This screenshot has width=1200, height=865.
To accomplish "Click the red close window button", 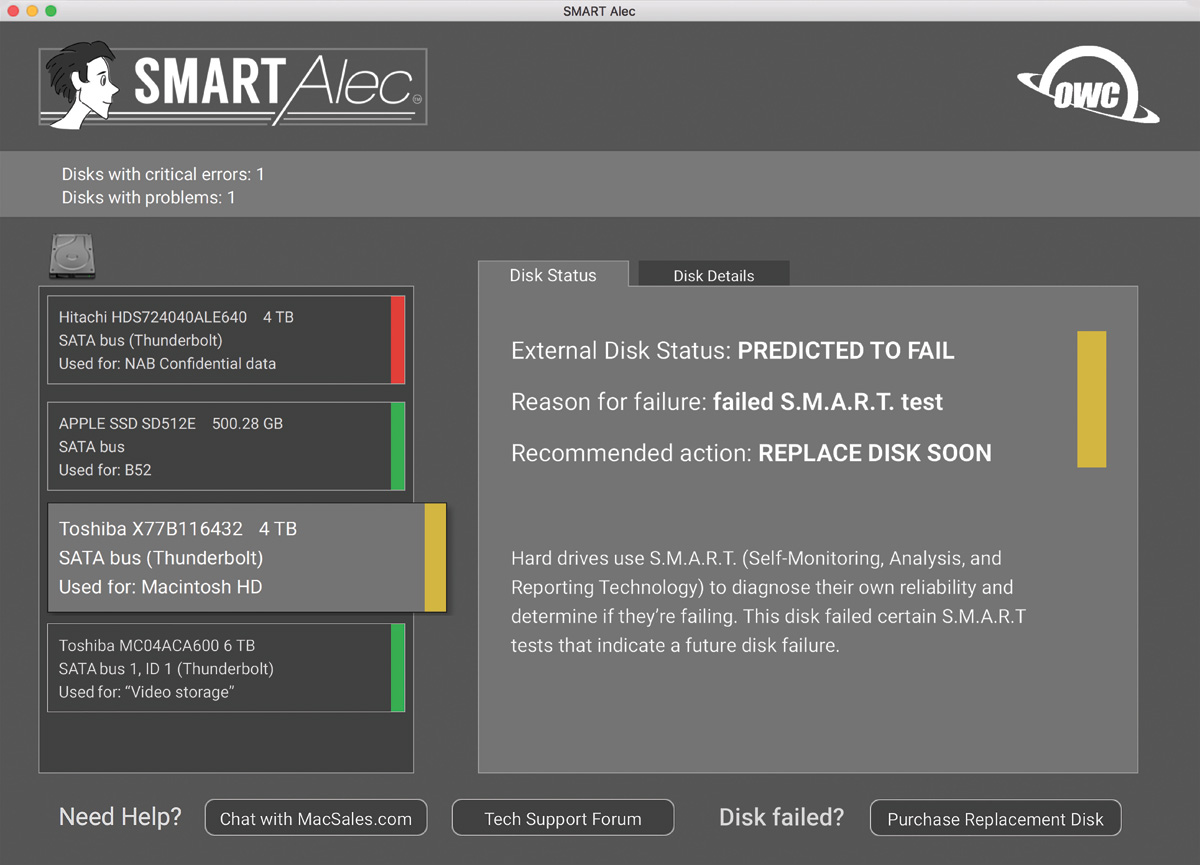I will (13, 11).
